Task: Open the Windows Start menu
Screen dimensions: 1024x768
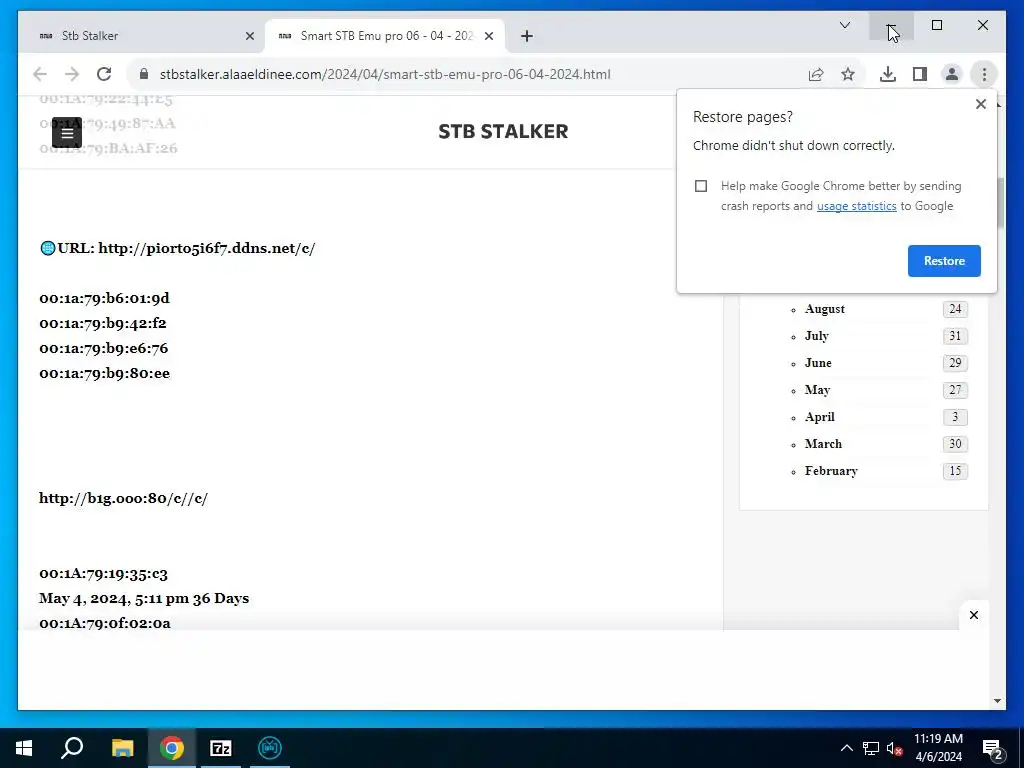Action: pyautogui.click(x=24, y=748)
